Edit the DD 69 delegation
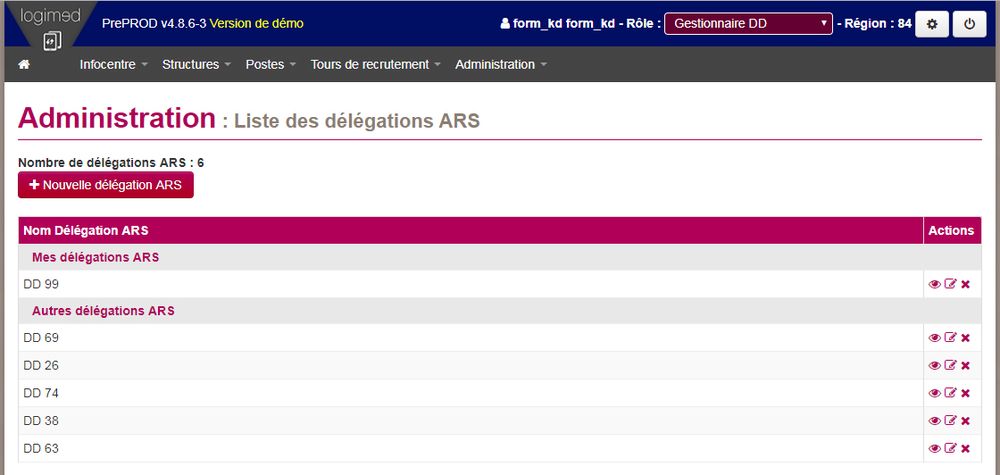 coord(950,338)
